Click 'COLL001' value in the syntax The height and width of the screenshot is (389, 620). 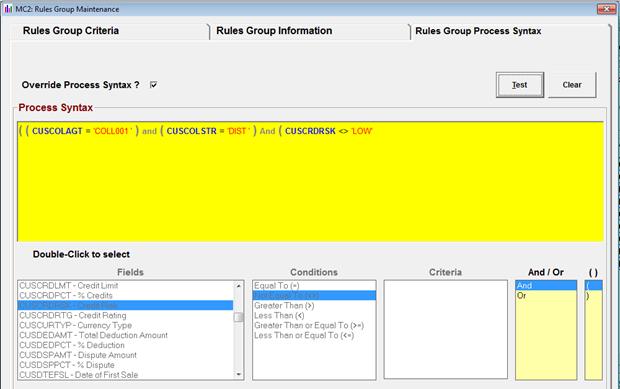pyautogui.click(x=112, y=131)
